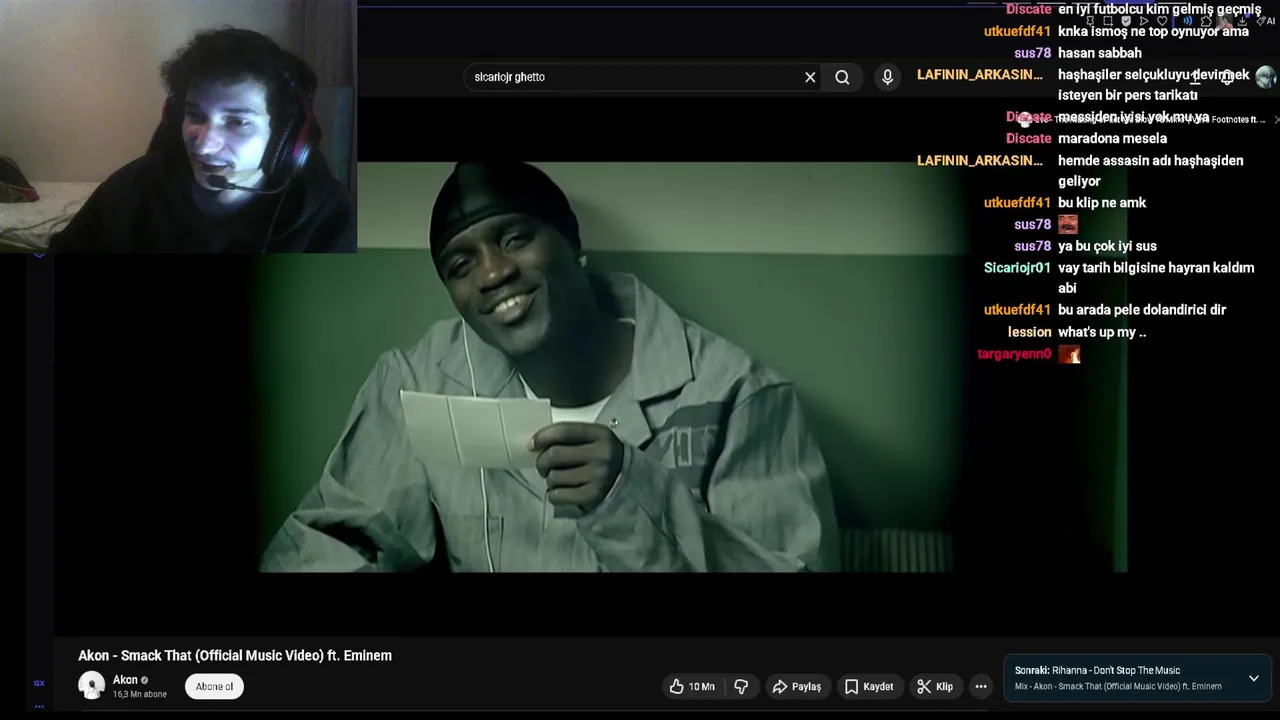Click the lession chat username
1280x720 pixels.
pyautogui.click(x=1029, y=331)
